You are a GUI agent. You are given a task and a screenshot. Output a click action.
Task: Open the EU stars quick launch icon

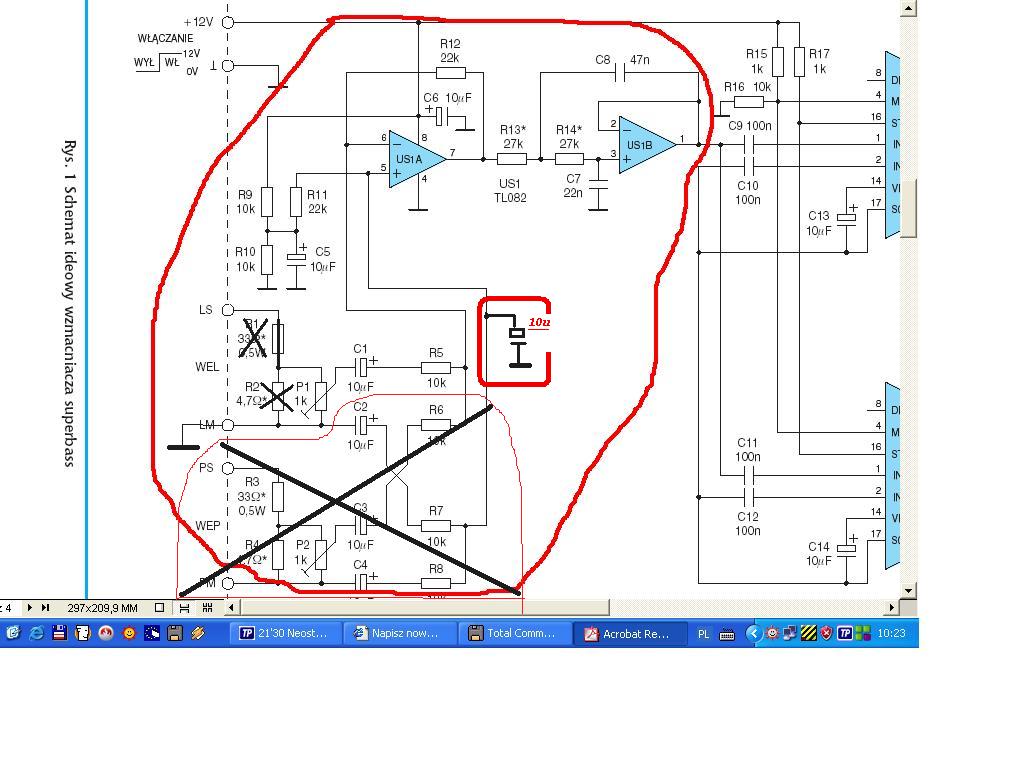coord(152,632)
